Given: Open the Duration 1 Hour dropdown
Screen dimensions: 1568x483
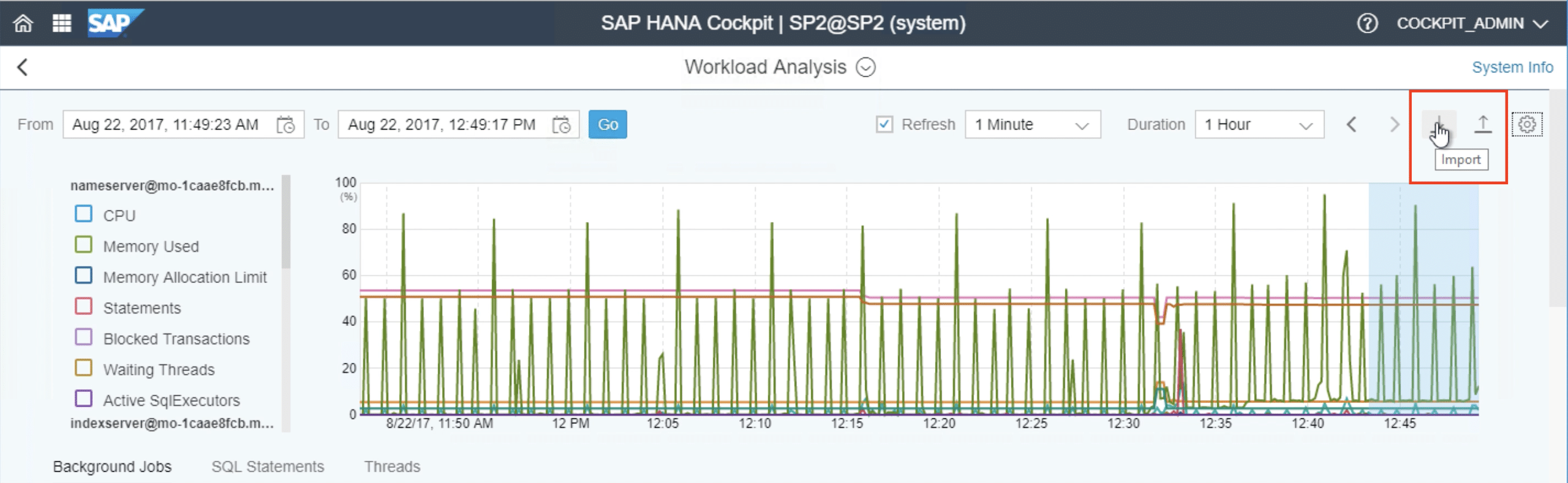Looking at the screenshot, I should 1259,125.
